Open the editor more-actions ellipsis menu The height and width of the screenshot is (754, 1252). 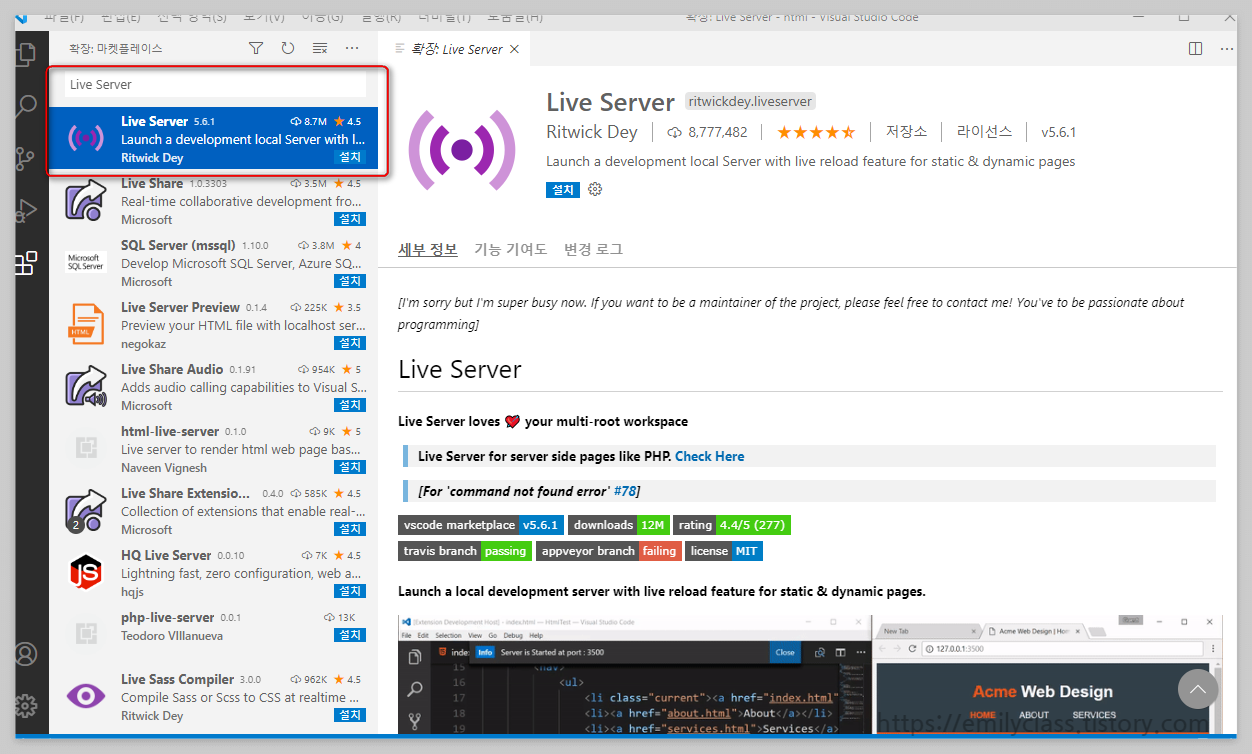pyautogui.click(x=1228, y=48)
